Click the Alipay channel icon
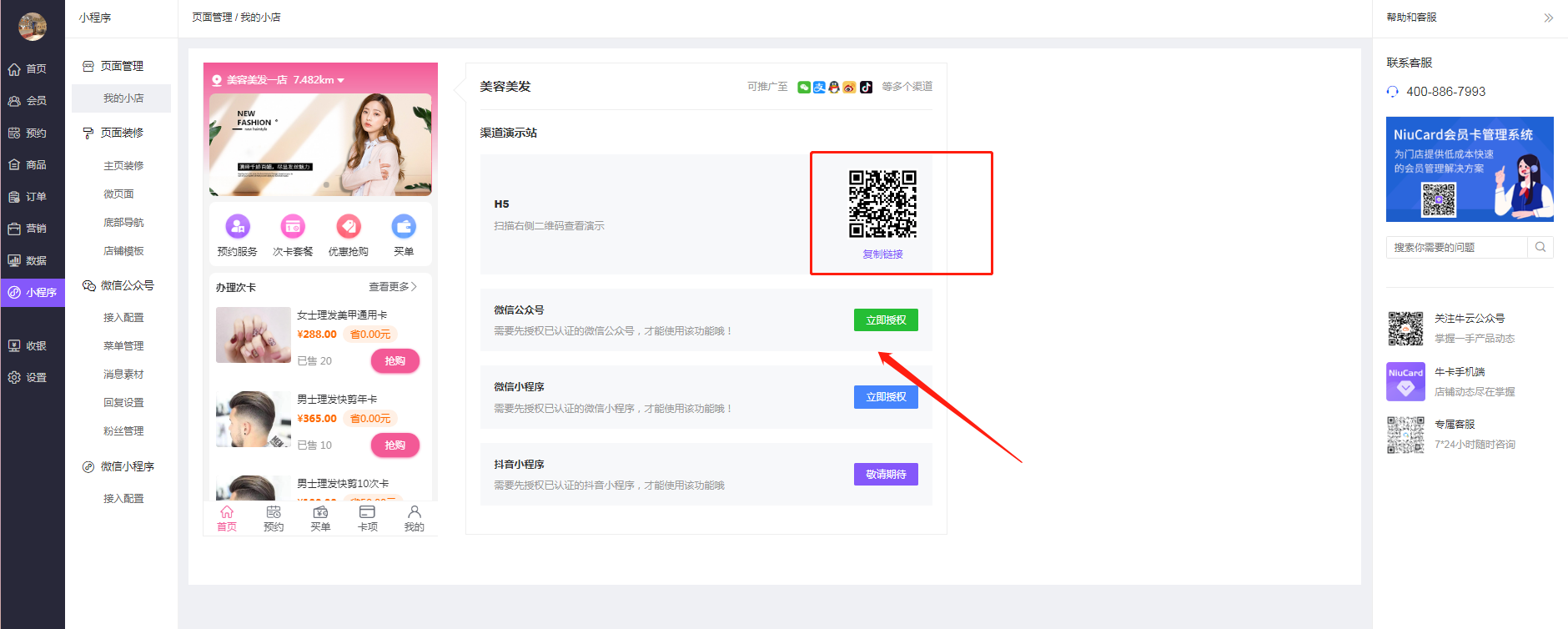This screenshot has height=629, width=1568. (819, 87)
